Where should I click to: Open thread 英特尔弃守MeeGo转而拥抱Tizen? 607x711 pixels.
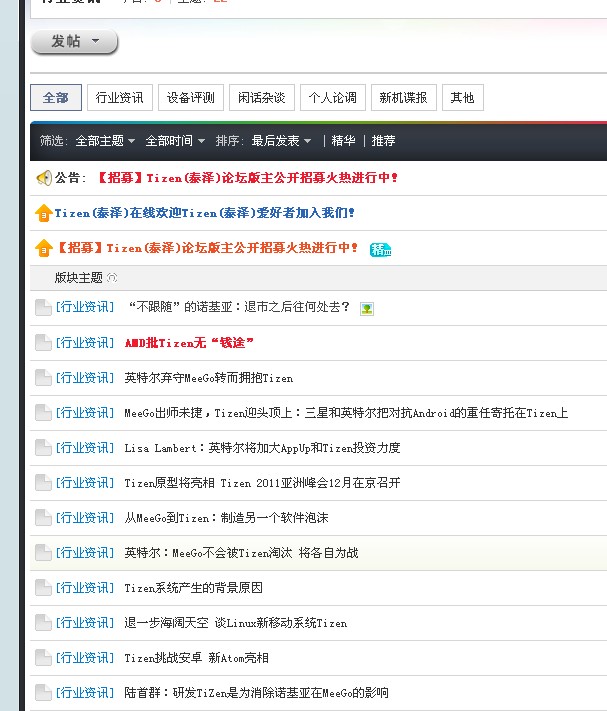click(209, 378)
